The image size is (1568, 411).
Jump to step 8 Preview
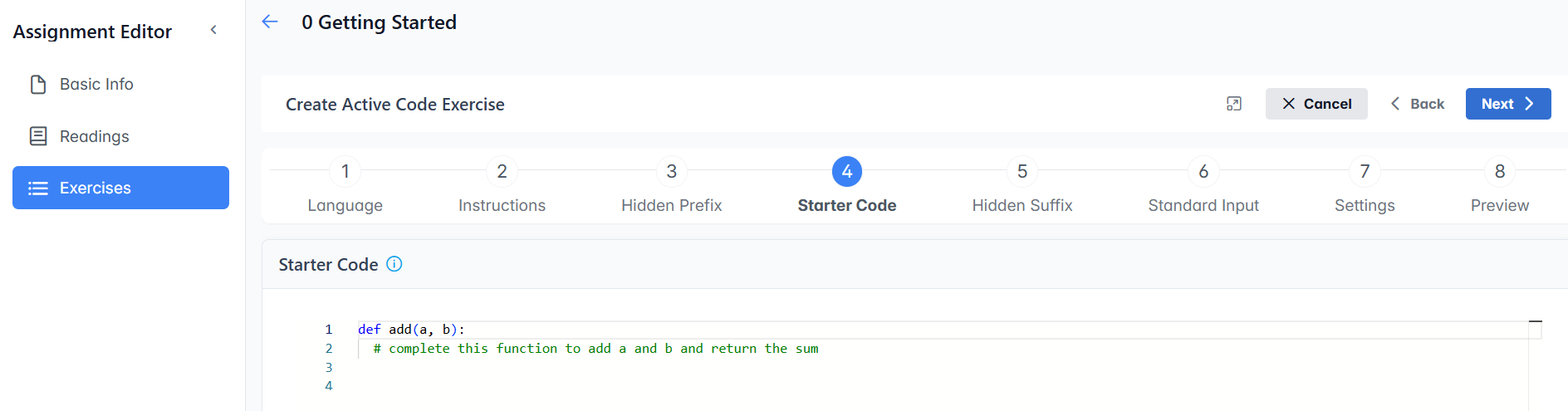[x=1499, y=172]
